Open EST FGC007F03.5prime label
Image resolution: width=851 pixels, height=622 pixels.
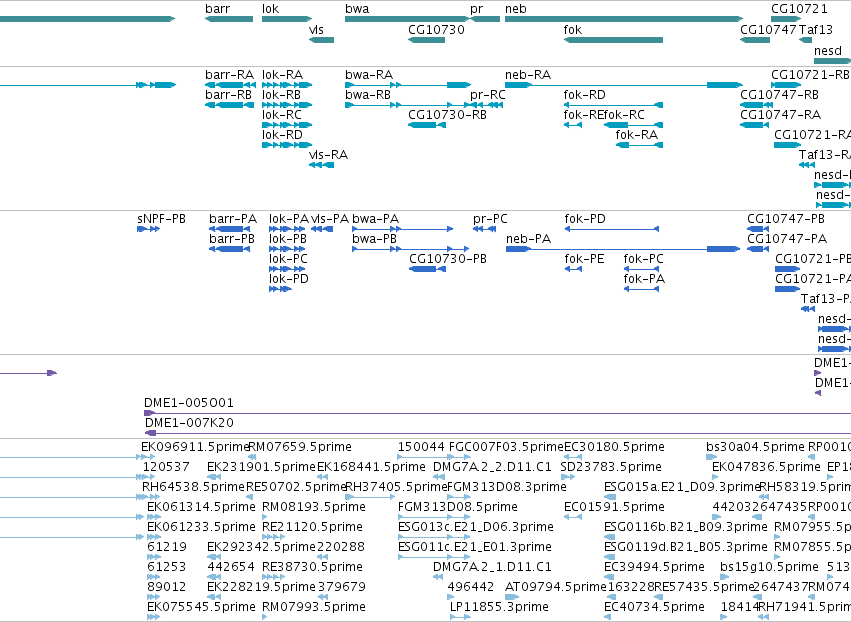(x=506, y=447)
